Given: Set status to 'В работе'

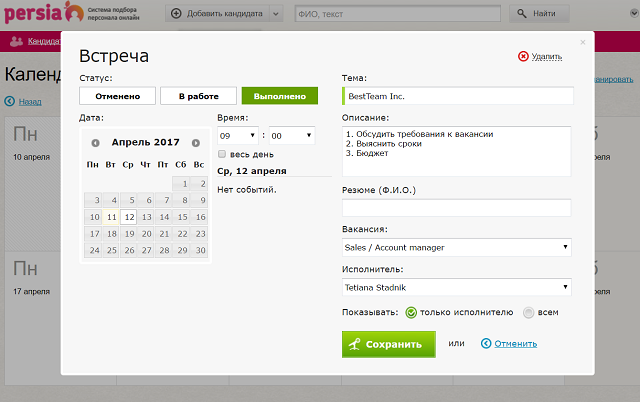Looking at the screenshot, I should click(198, 96).
